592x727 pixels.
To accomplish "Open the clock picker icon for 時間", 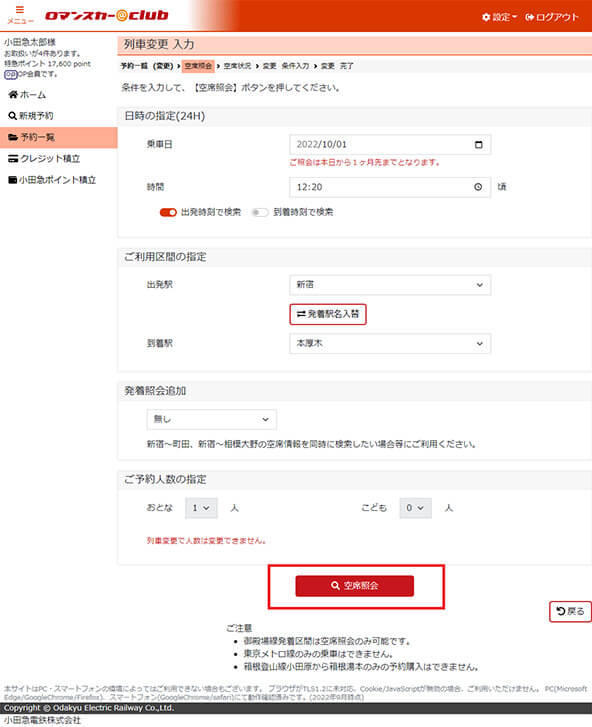I will (478, 187).
